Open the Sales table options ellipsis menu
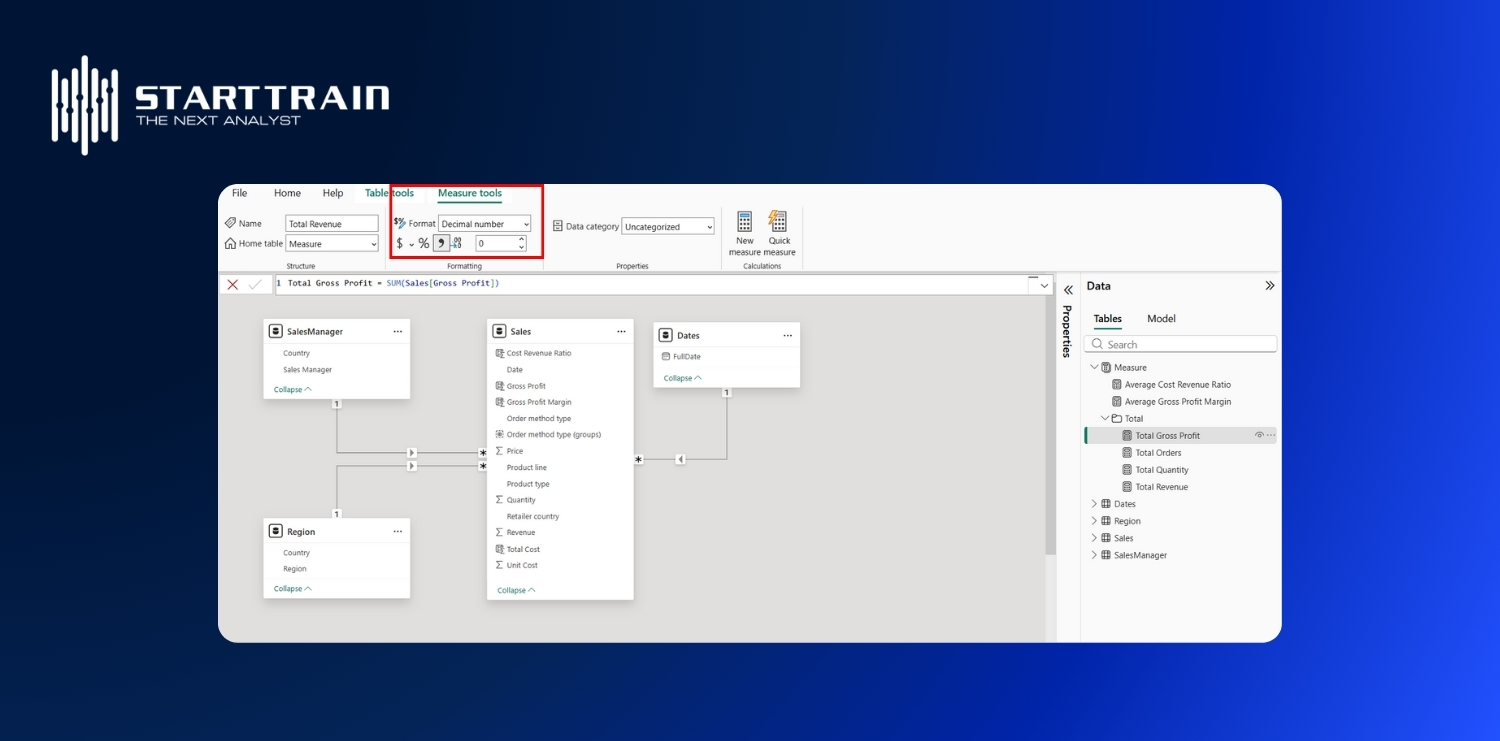Screen dimensions: 1500x741 pyautogui.click(x=623, y=331)
